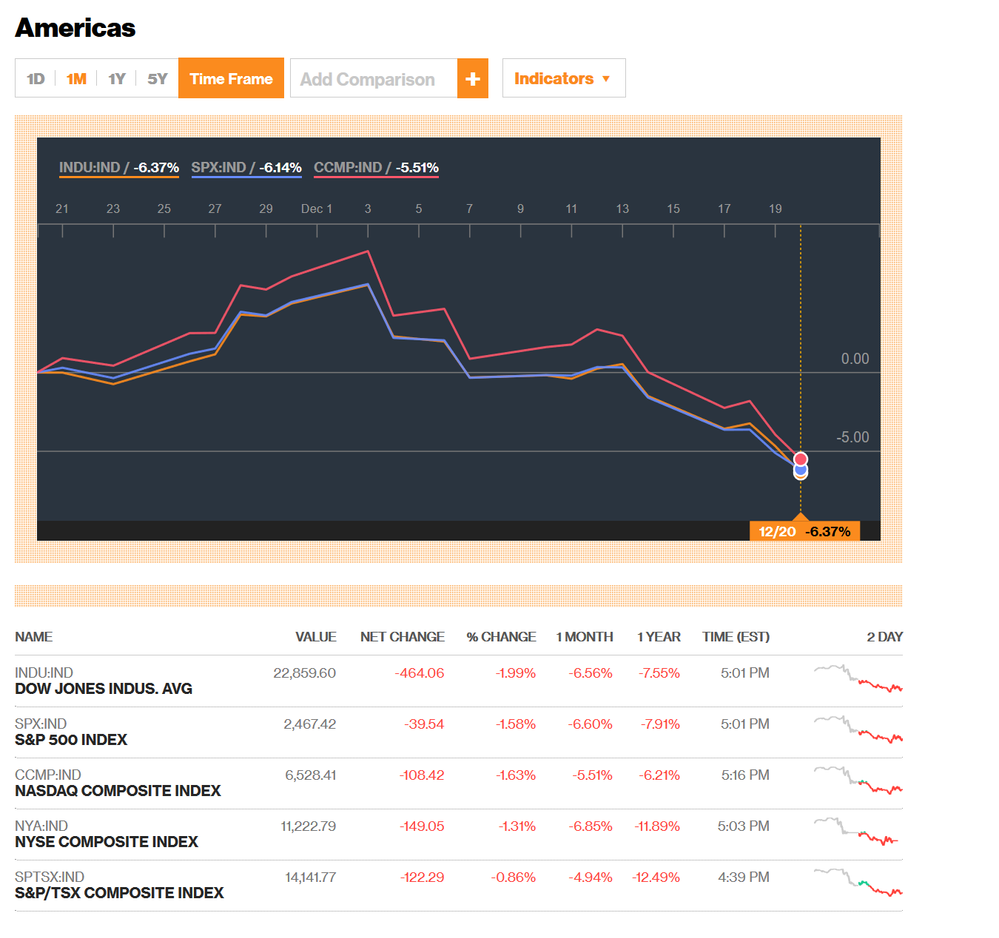The height and width of the screenshot is (938, 999).
Task: Select the 1D time range tab
Action: [x=36, y=79]
